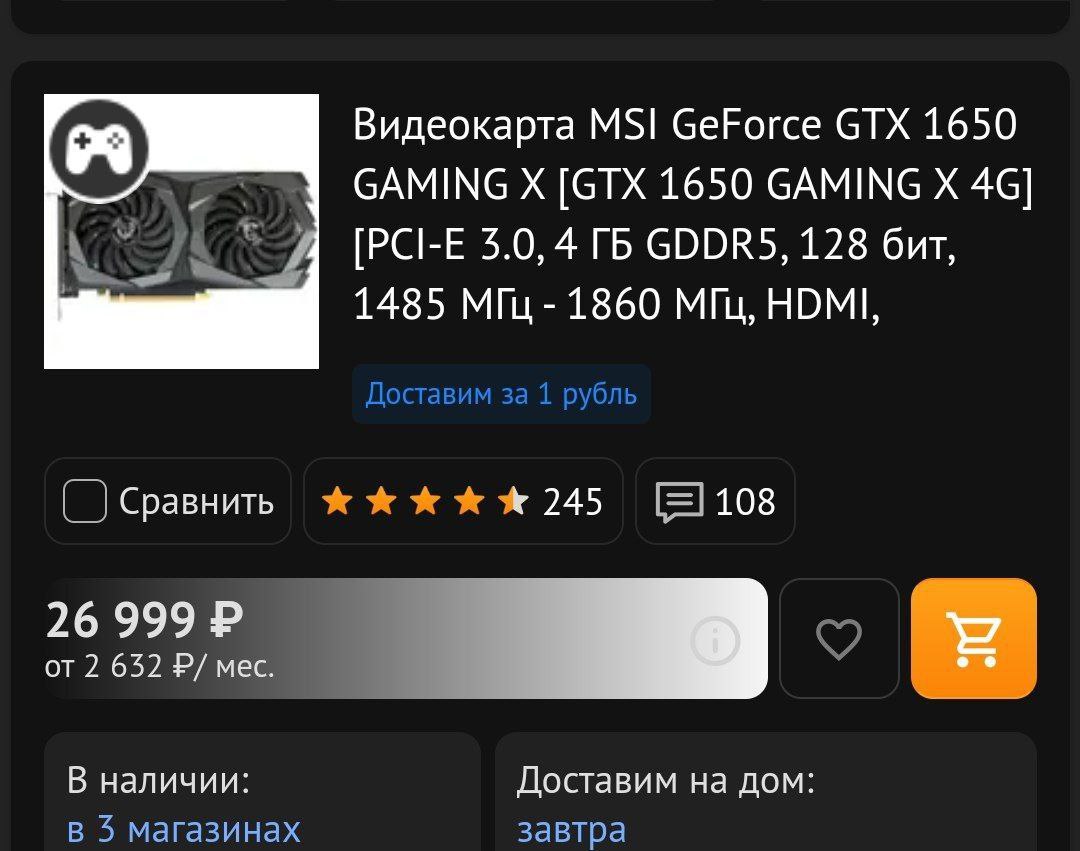Click the gamepad badge on product image
1080x851 pixels.
(99, 150)
